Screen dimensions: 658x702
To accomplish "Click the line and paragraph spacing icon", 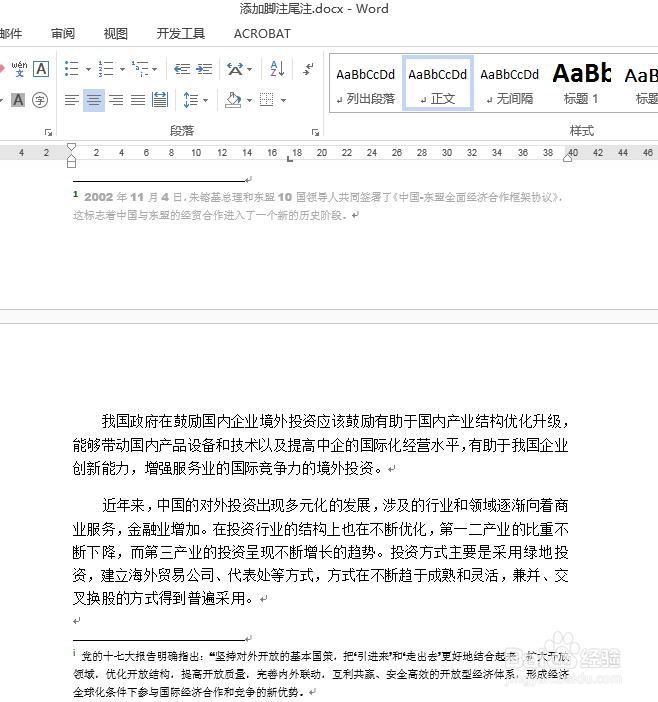I will pyautogui.click(x=191, y=100).
